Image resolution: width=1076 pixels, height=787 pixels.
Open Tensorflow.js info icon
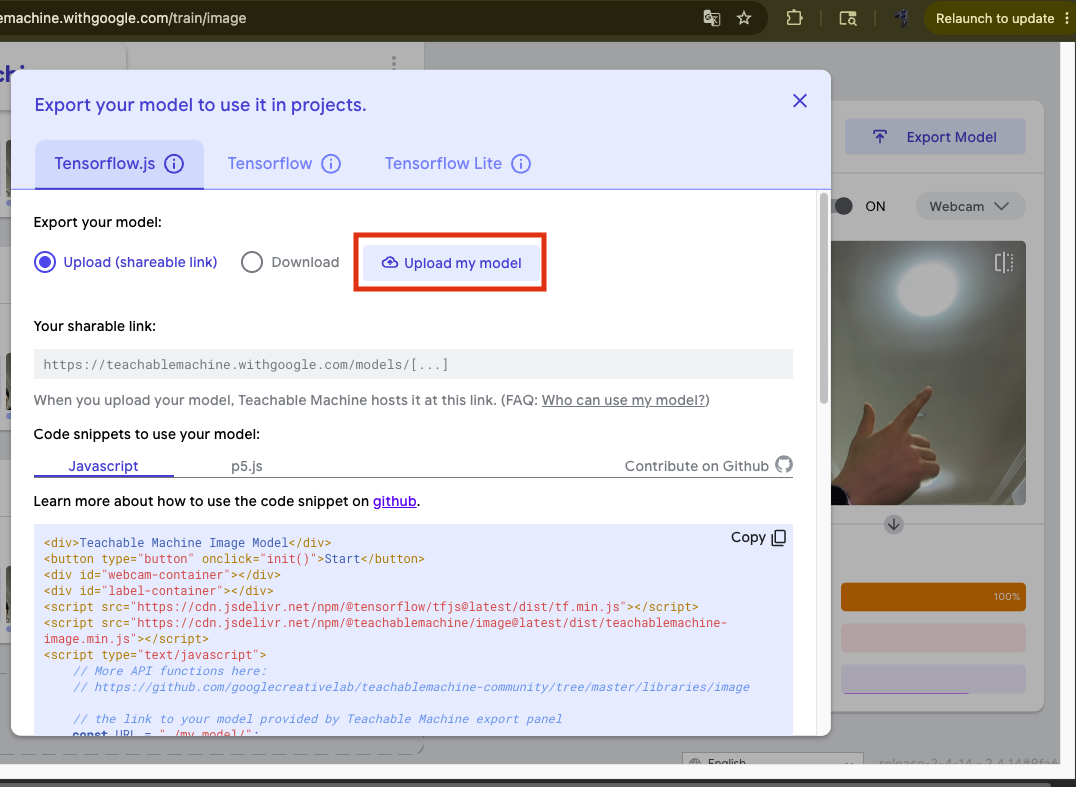point(174,164)
